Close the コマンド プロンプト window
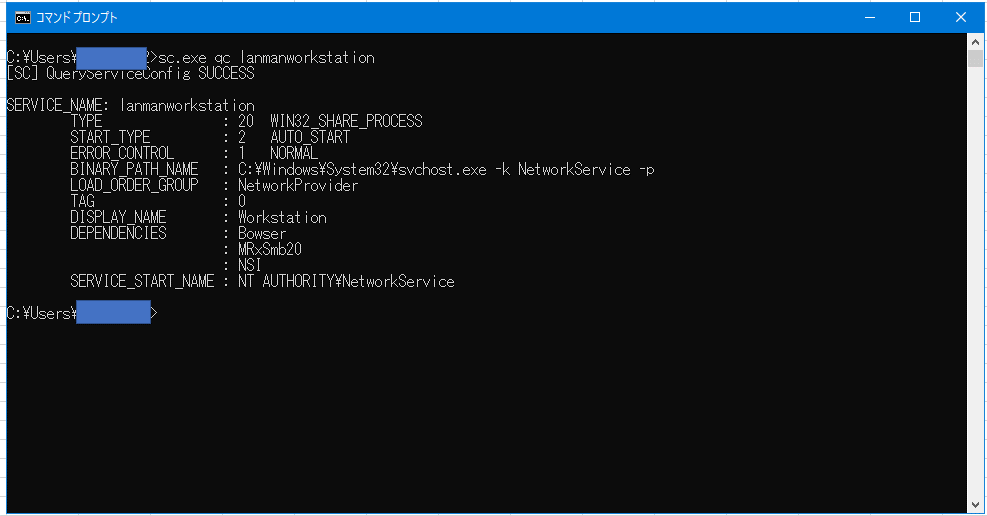Screen dimensions: 987x516 tap(961, 18)
